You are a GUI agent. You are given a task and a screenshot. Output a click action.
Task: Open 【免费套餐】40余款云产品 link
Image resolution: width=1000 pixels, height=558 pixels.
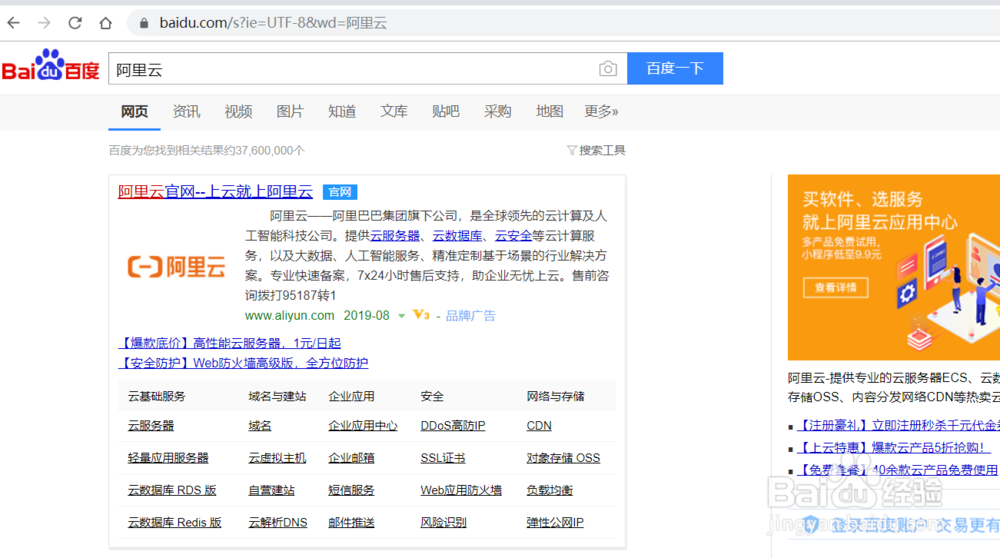(898, 470)
